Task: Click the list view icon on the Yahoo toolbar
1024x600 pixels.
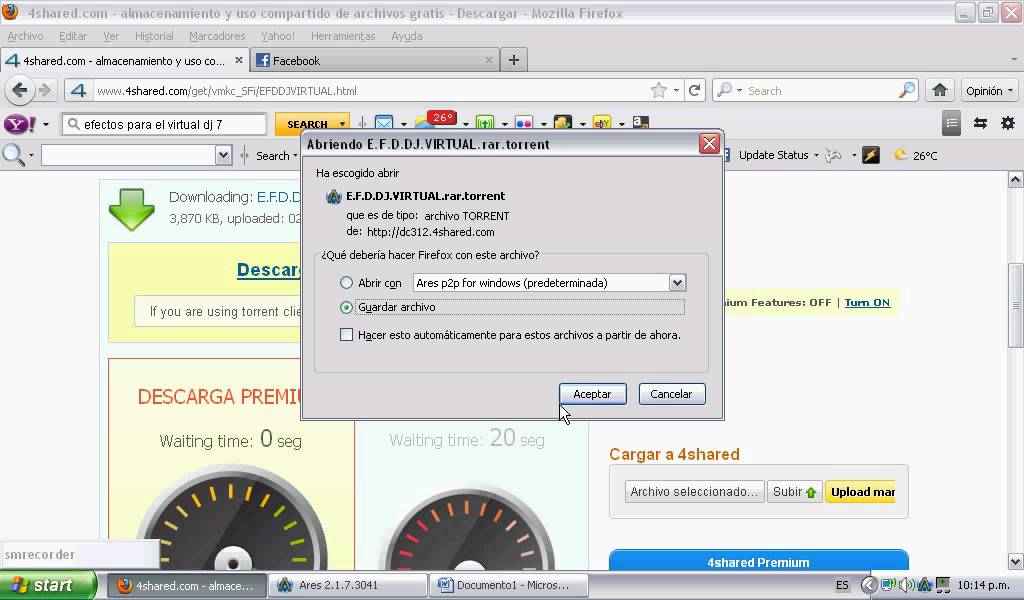Action: tap(952, 123)
